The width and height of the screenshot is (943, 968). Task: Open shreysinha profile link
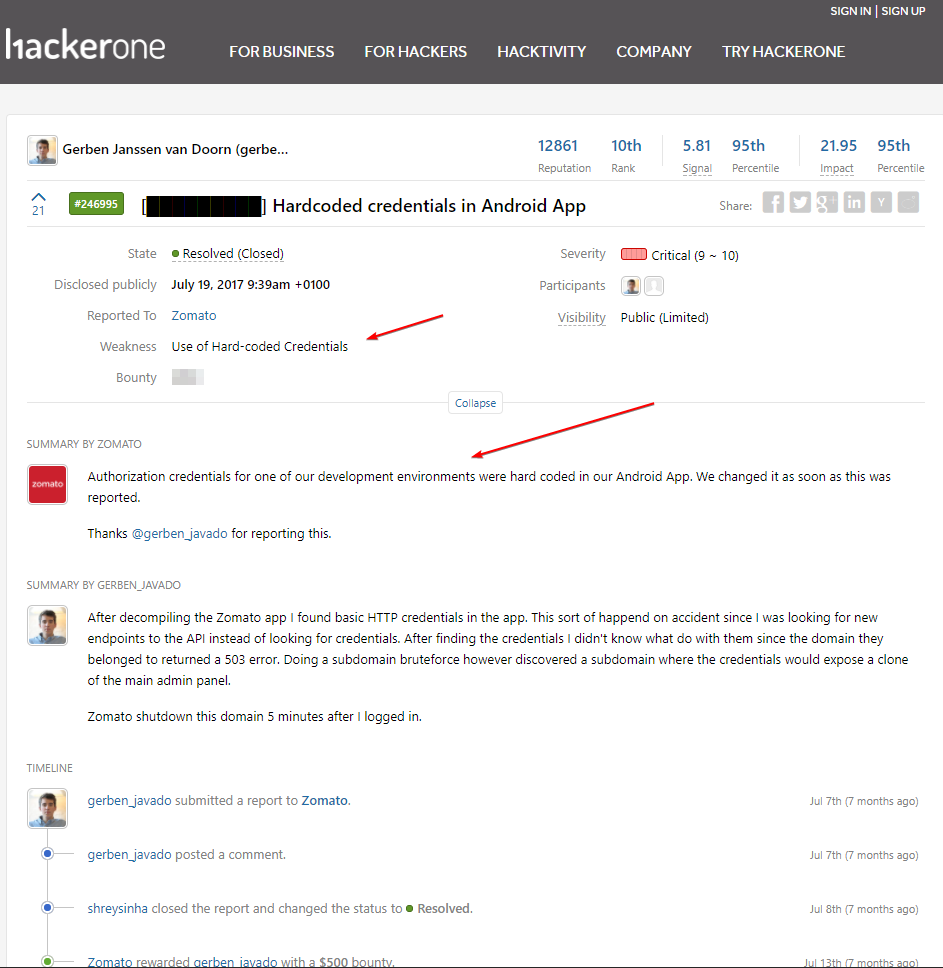pyautogui.click(x=117, y=909)
